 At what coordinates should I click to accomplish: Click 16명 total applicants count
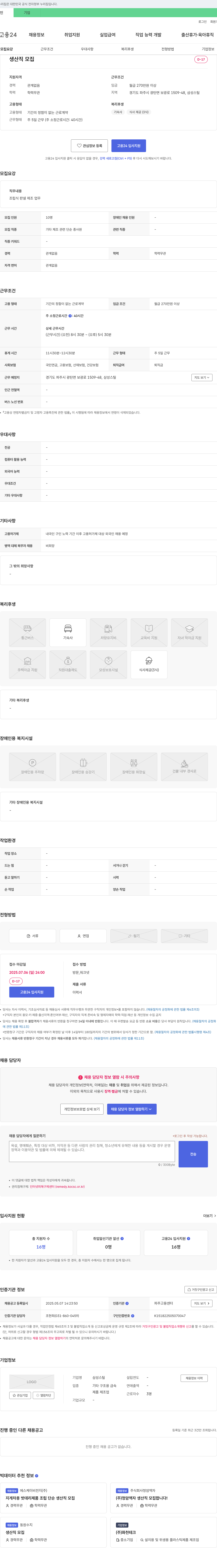(41, 1247)
